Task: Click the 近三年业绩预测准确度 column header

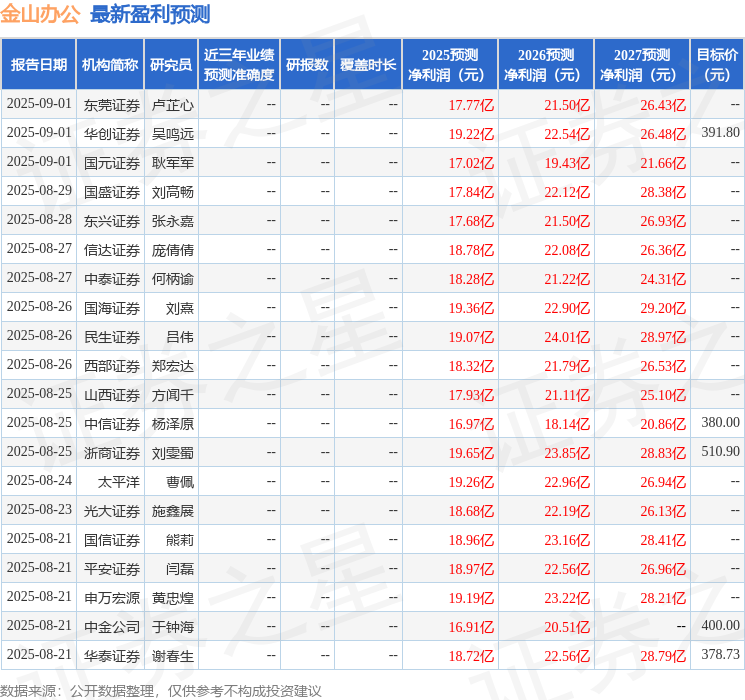Action: tap(239, 64)
